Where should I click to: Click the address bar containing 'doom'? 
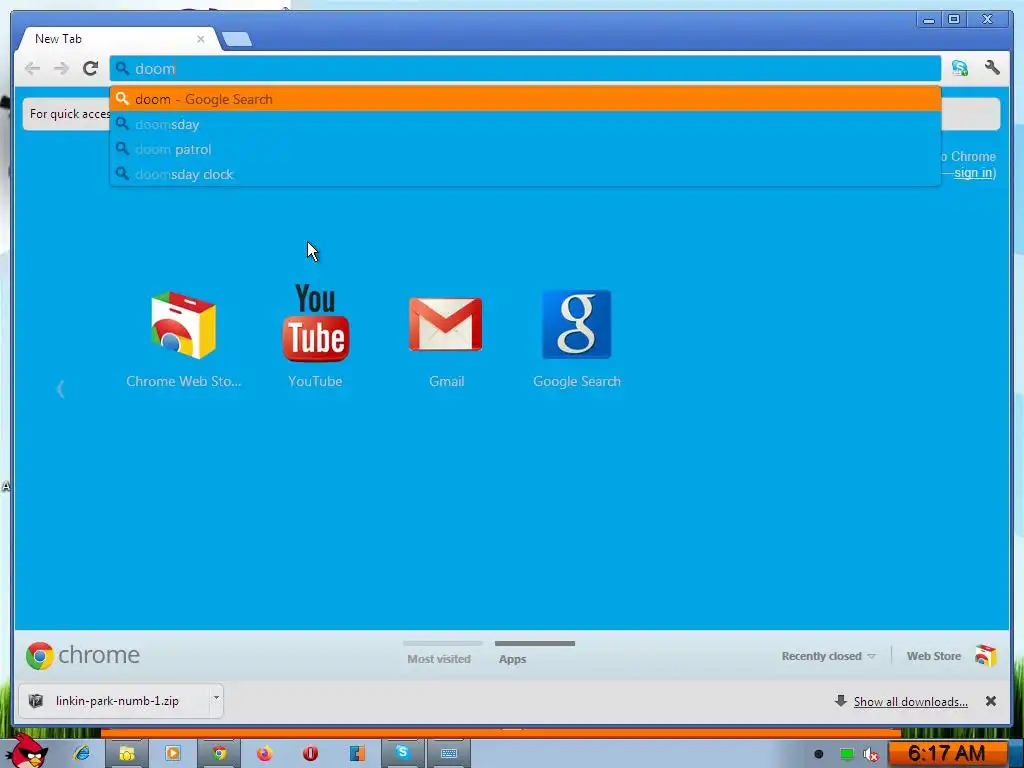tap(525, 69)
